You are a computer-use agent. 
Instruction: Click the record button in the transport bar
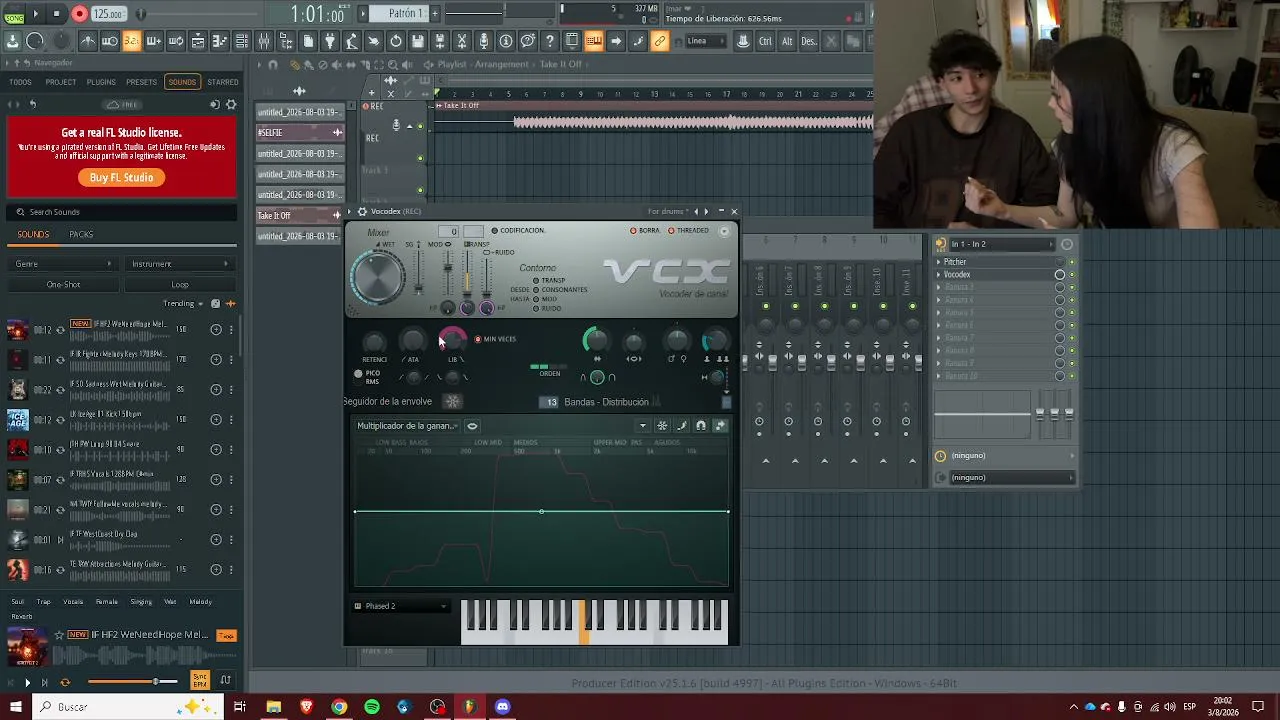tap(79, 14)
